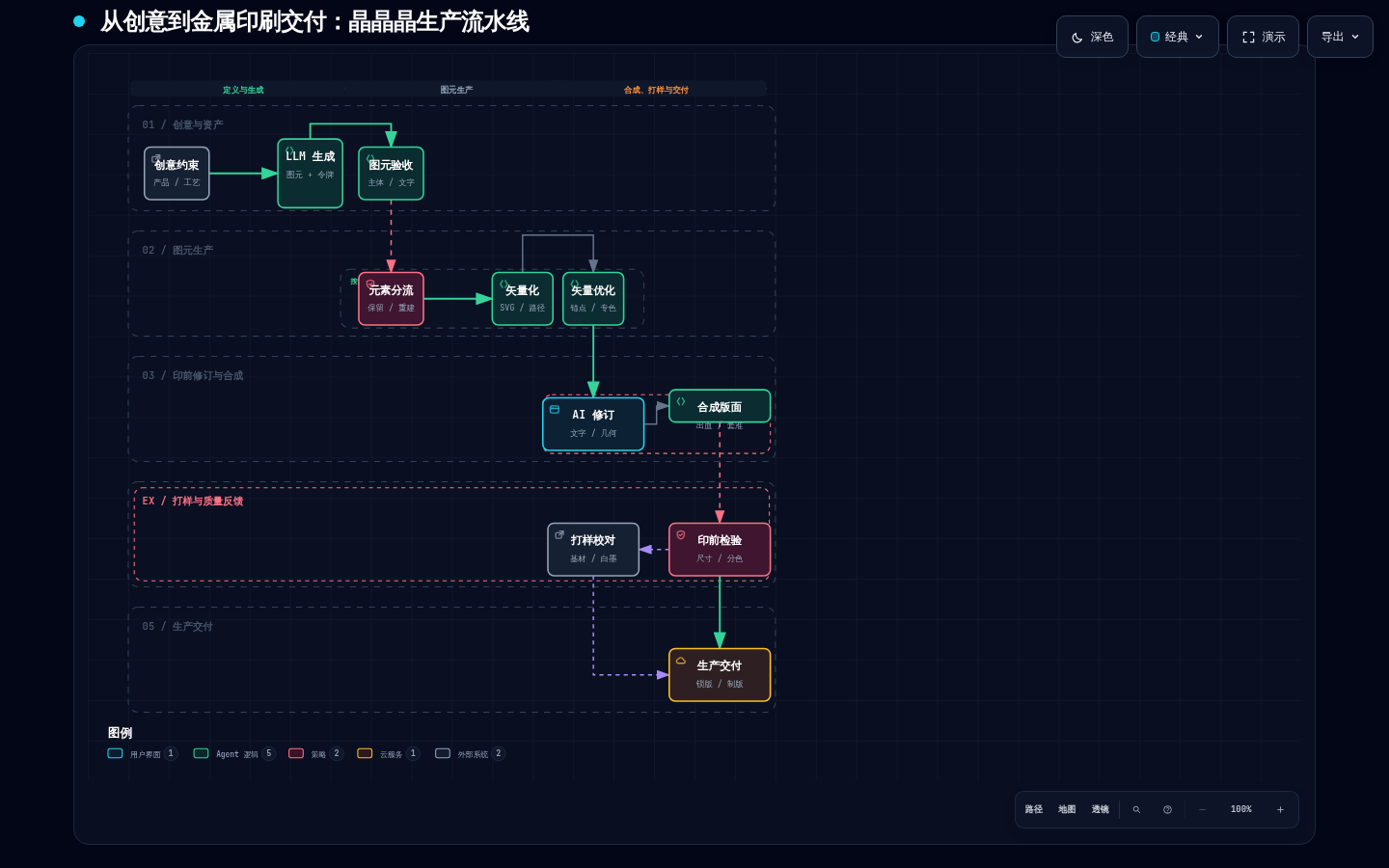Click the search magnifier icon
1389x868 pixels.
point(1136,809)
